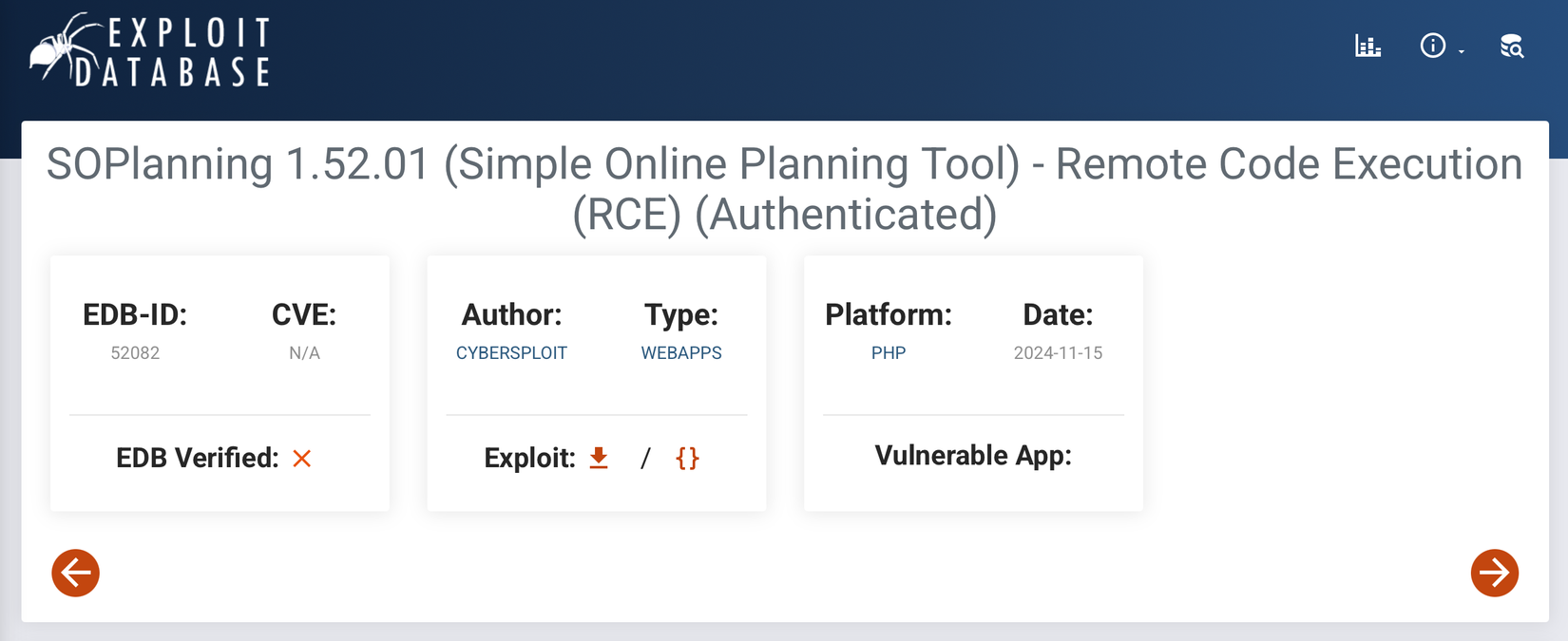Image resolution: width=1568 pixels, height=641 pixels.
Task: Open the database search icon
Action: [1511, 46]
